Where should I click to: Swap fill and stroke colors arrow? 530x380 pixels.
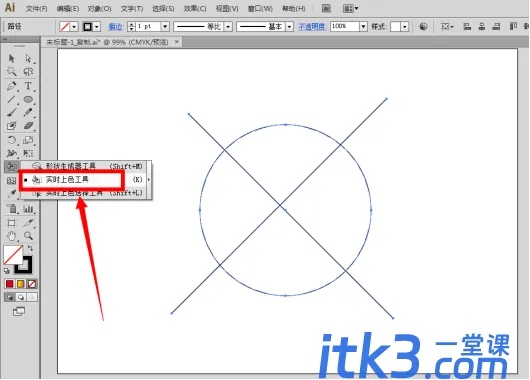(x=30, y=248)
